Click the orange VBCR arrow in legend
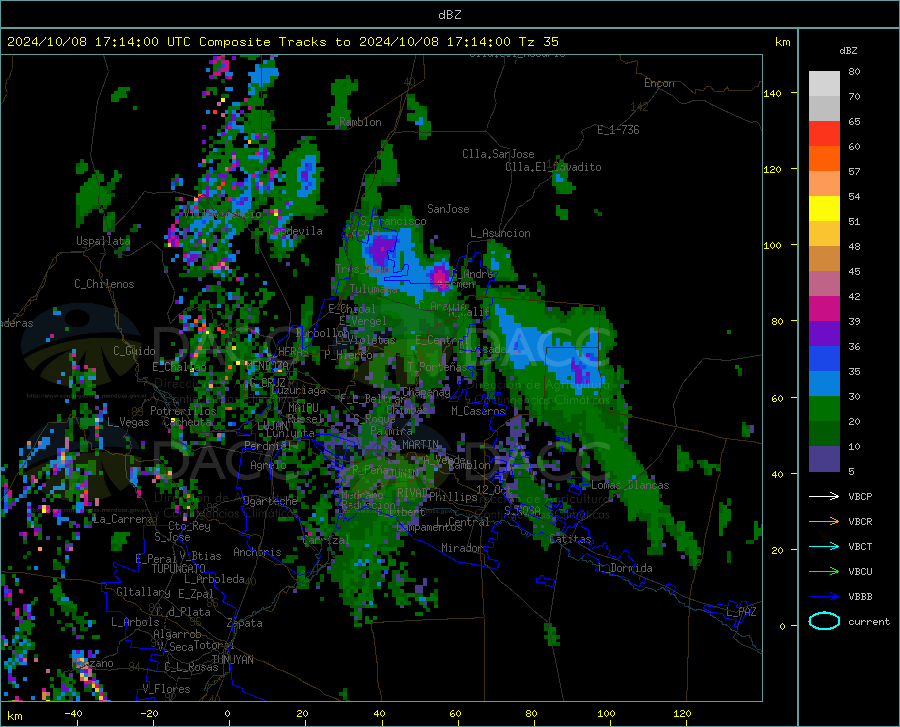Viewport: 900px width, 727px height. (824, 521)
